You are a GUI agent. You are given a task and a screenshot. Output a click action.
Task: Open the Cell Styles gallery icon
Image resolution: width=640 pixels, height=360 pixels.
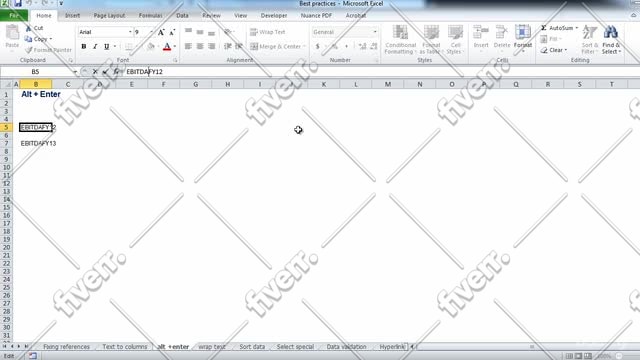tap(455, 32)
